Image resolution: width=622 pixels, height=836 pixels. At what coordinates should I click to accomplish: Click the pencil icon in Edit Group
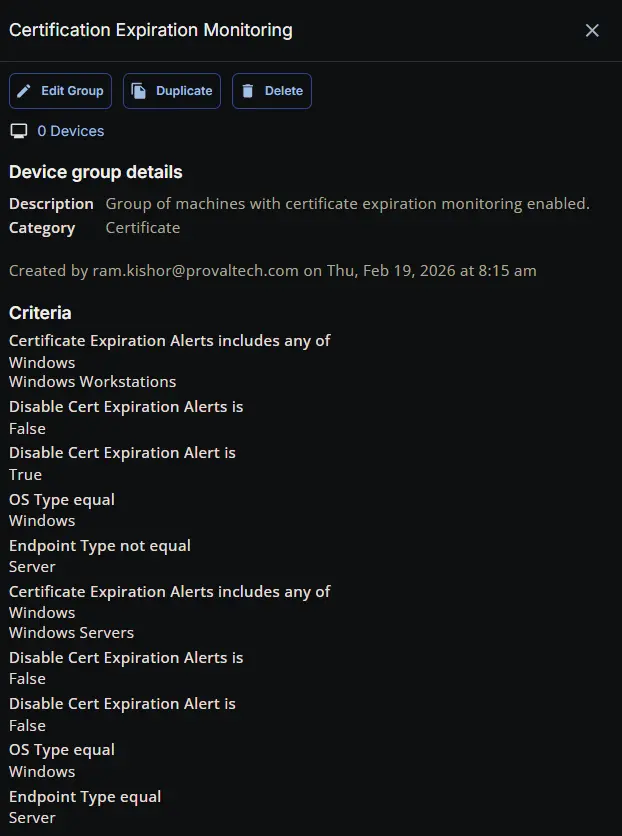click(x=25, y=91)
